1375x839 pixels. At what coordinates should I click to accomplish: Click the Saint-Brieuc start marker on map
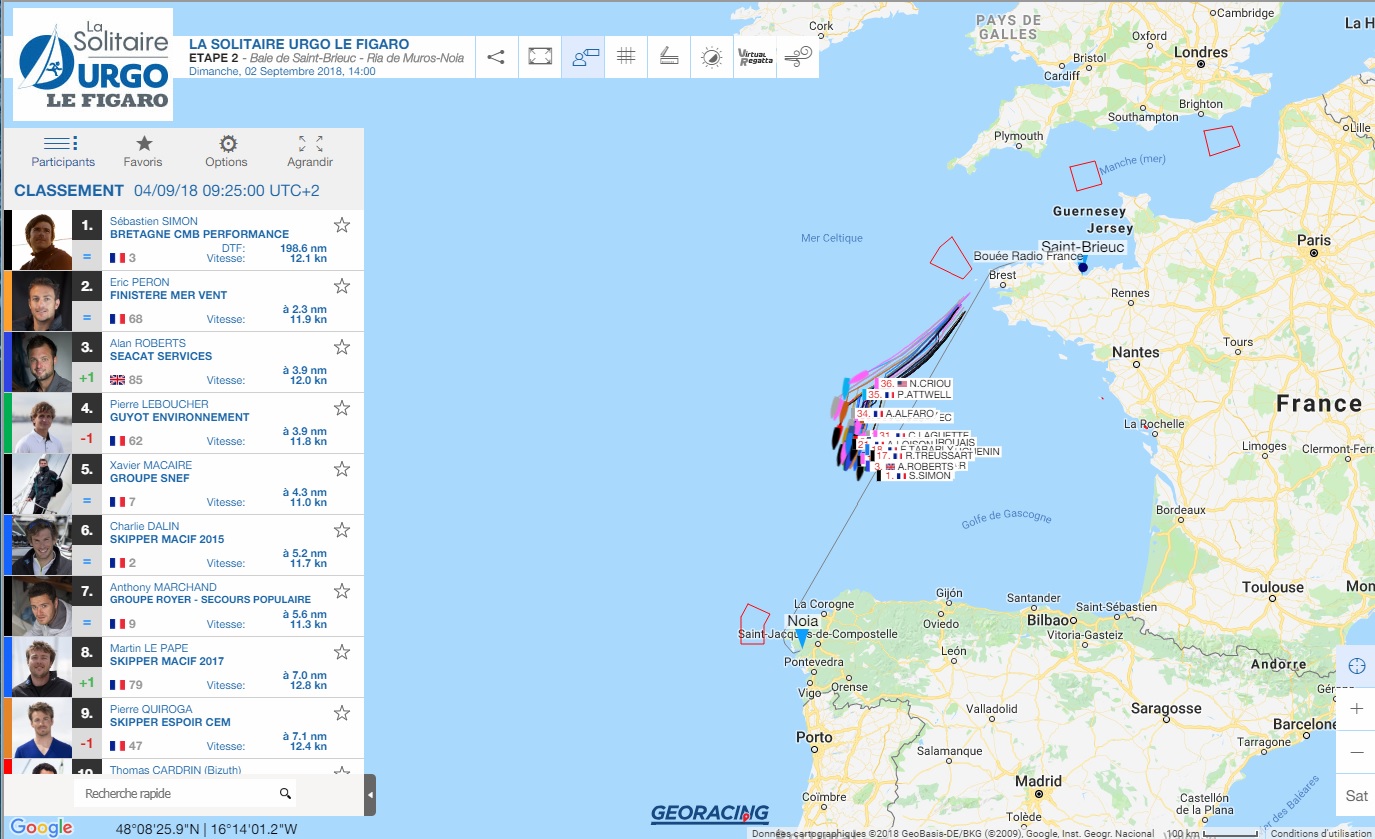pos(1082,266)
